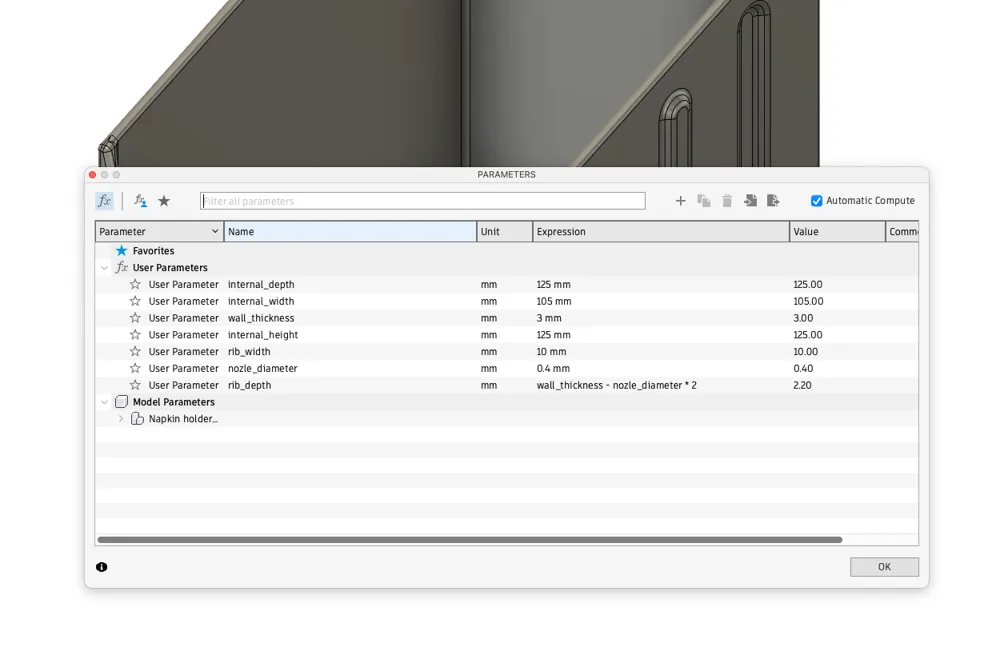Click the import parameters icon
The image size is (1000, 651).
click(x=750, y=201)
